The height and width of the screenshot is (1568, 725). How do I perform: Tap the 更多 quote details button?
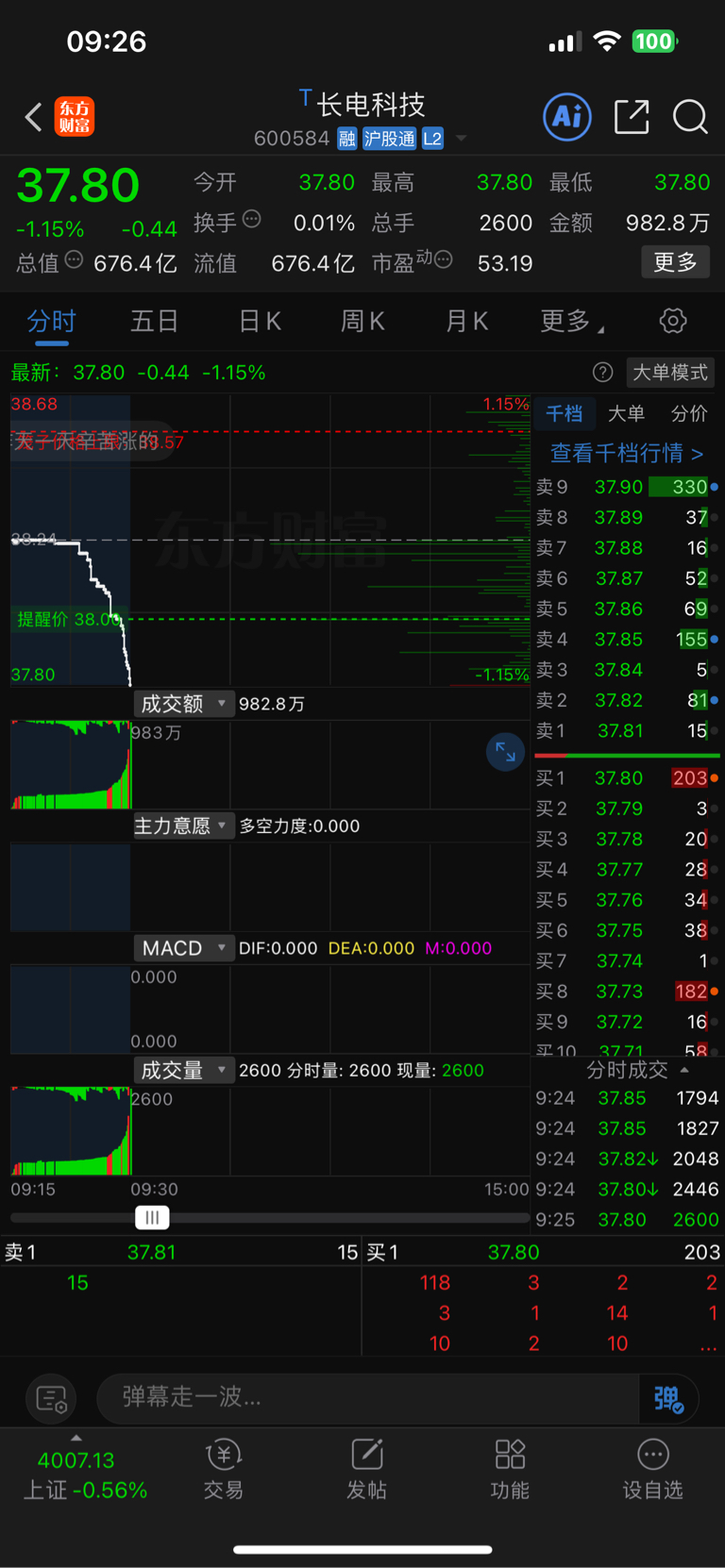pos(675,261)
